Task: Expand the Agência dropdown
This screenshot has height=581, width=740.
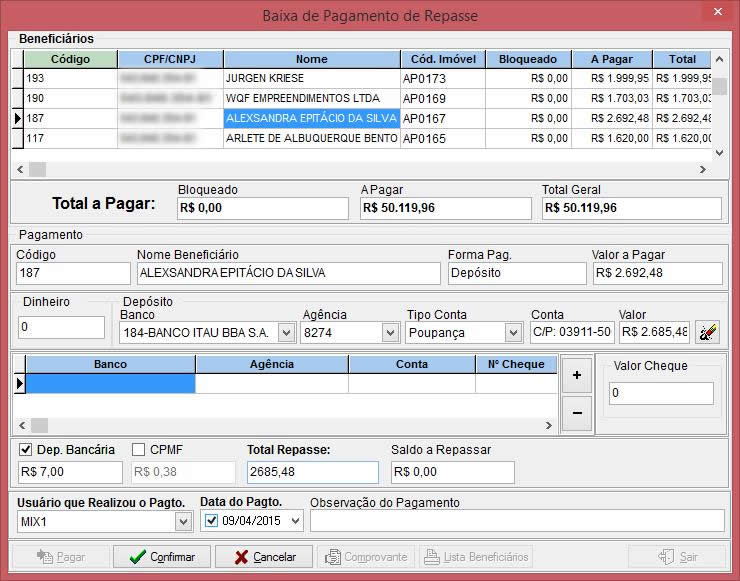Action: pos(390,332)
